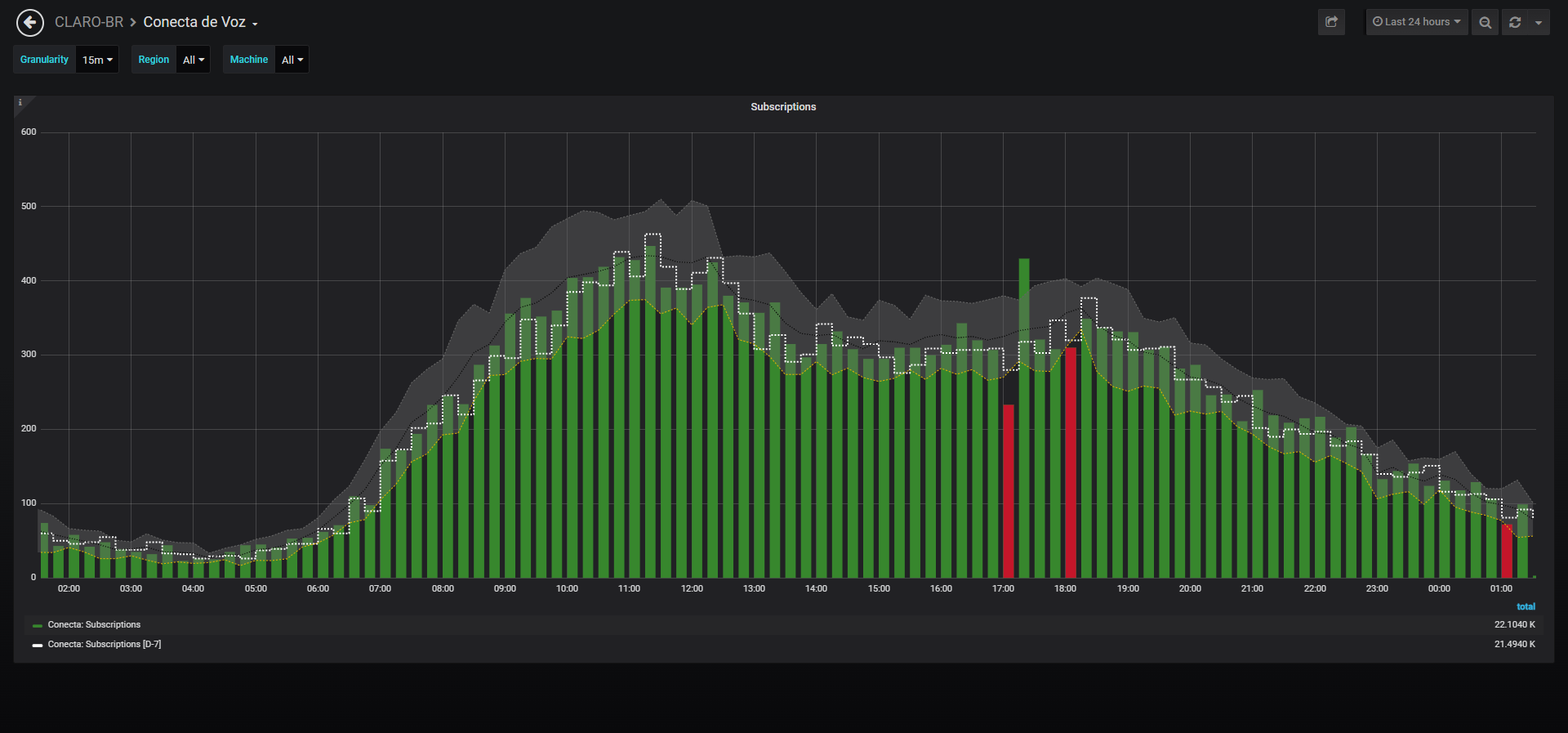Screen dimensions: 1568x733
Task: Click the Granularity variable label
Action: [x=45, y=60]
